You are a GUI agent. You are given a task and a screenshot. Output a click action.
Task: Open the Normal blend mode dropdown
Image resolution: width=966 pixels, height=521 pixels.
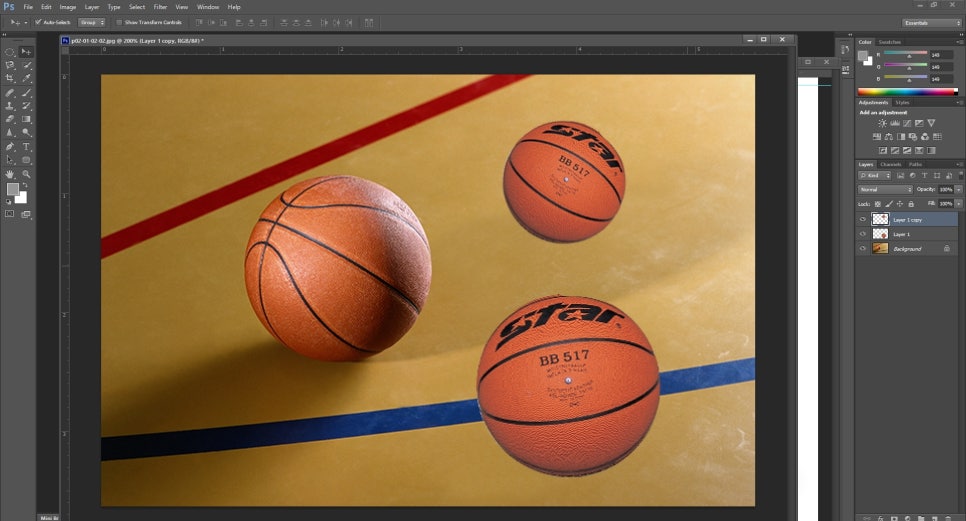click(x=885, y=190)
